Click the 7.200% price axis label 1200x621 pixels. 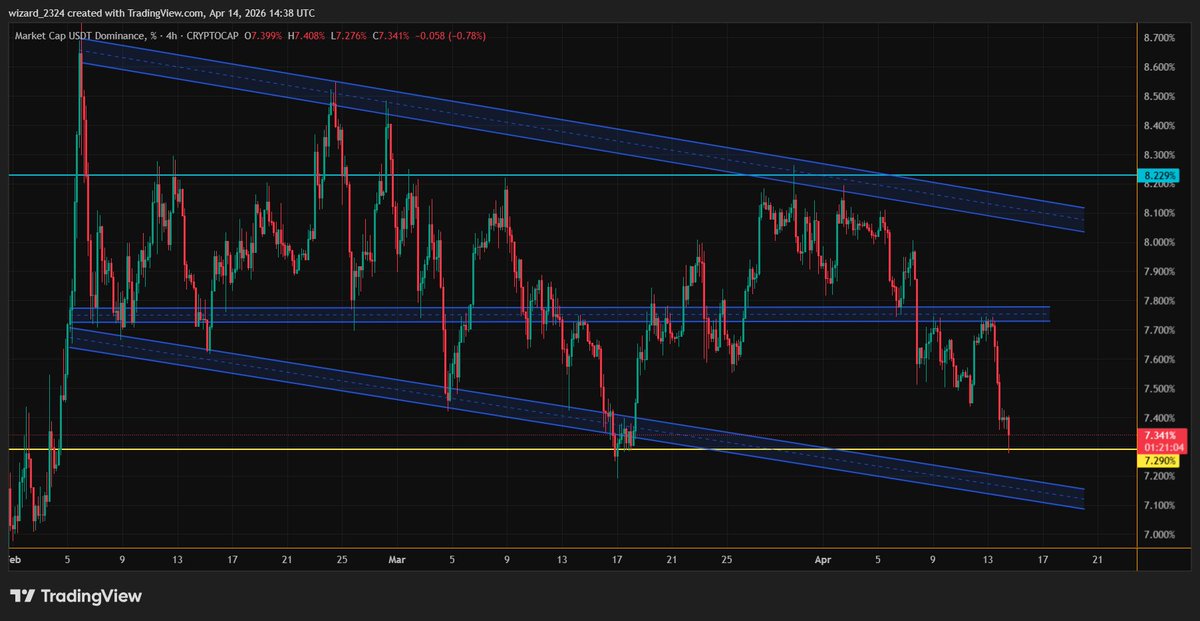pos(1158,477)
